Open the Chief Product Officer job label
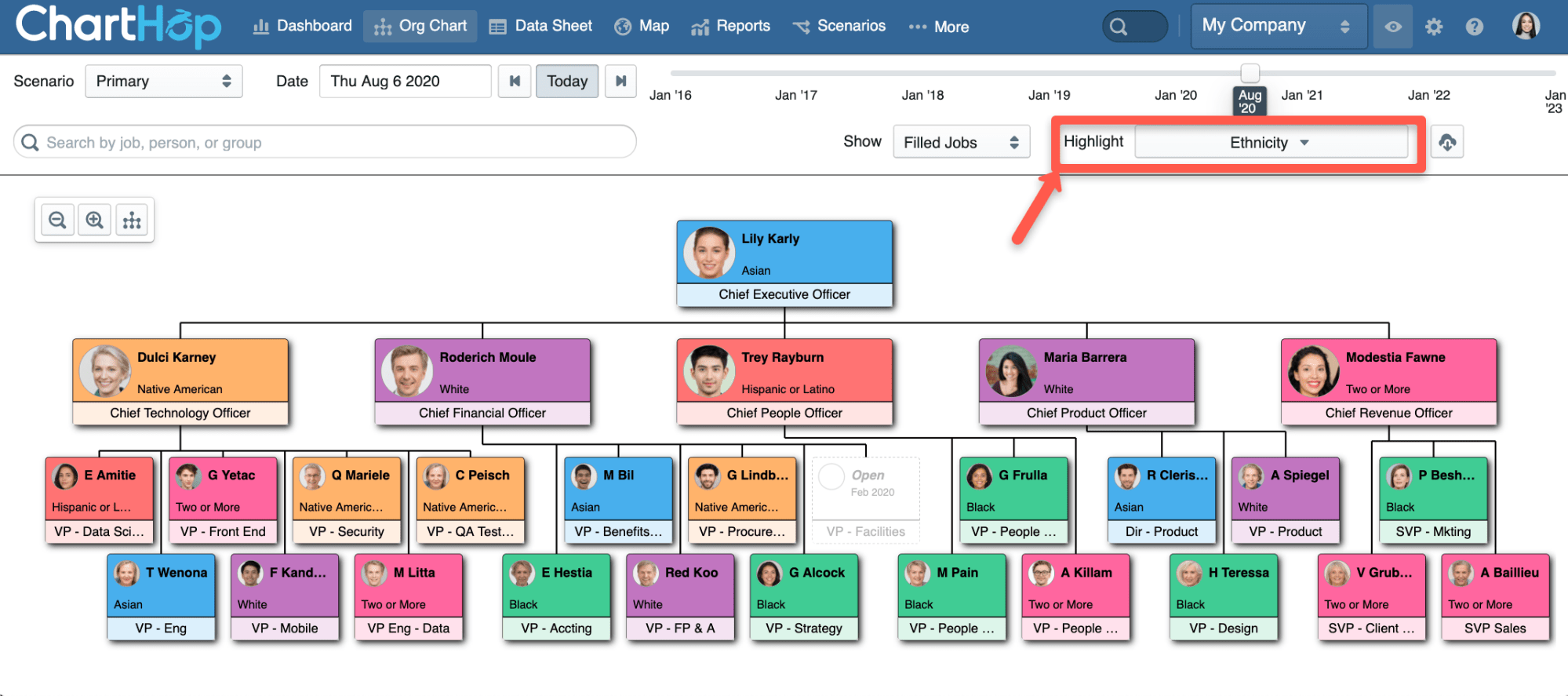1568x696 pixels. pyautogui.click(x=1086, y=413)
